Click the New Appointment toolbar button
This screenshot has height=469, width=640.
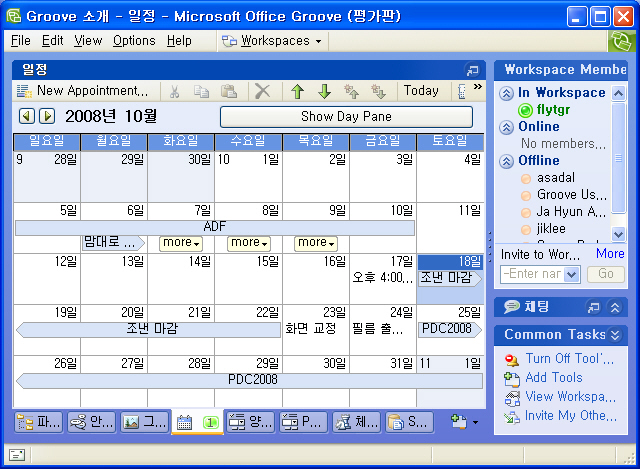click(x=82, y=91)
